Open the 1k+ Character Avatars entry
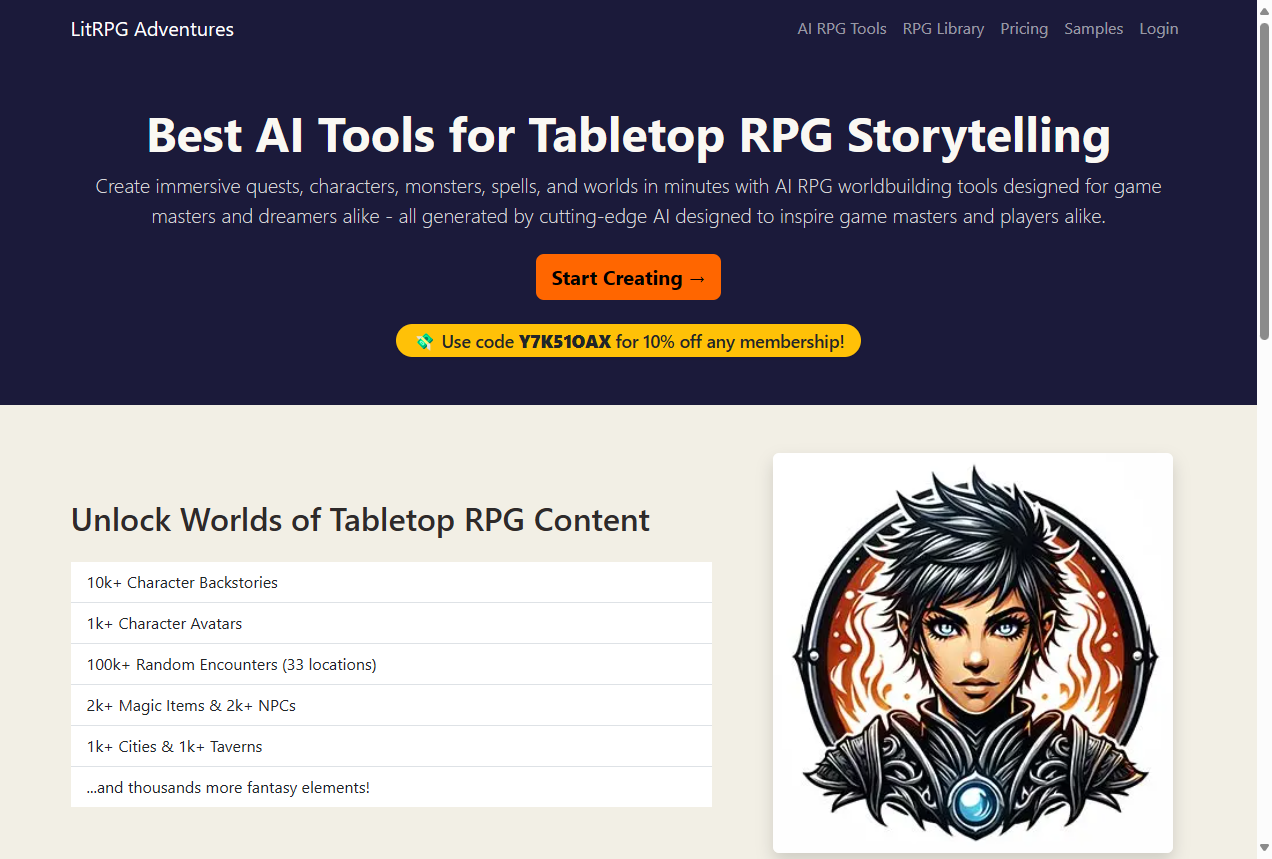 click(390, 623)
